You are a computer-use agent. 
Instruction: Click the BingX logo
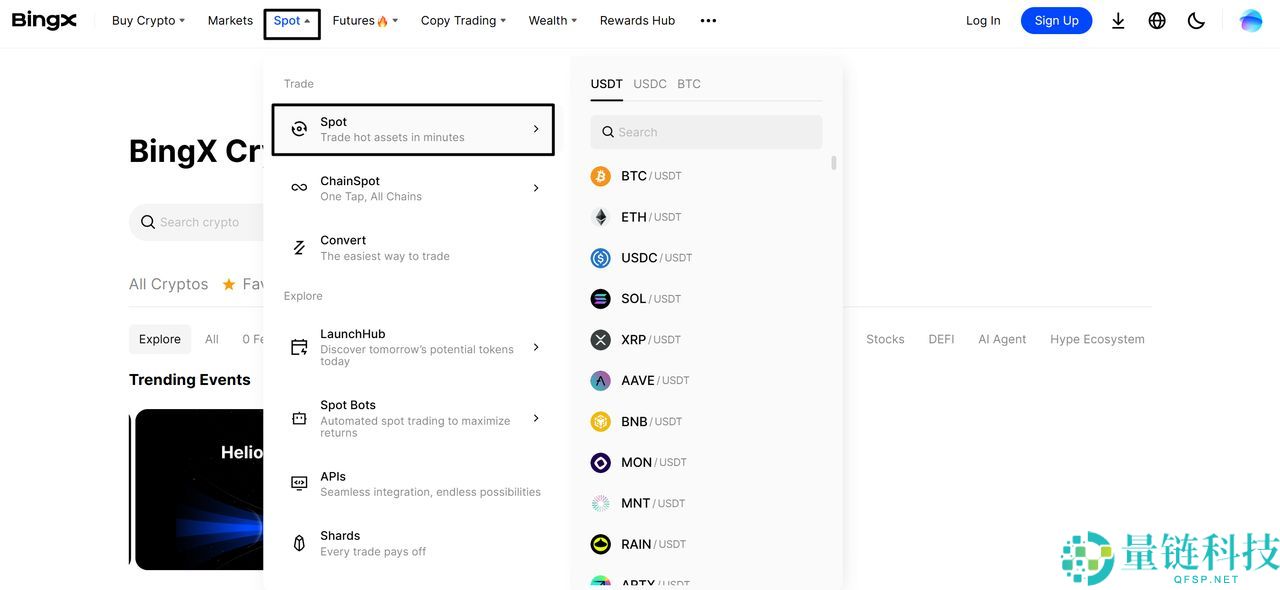pyautogui.click(x=44, y=20)
